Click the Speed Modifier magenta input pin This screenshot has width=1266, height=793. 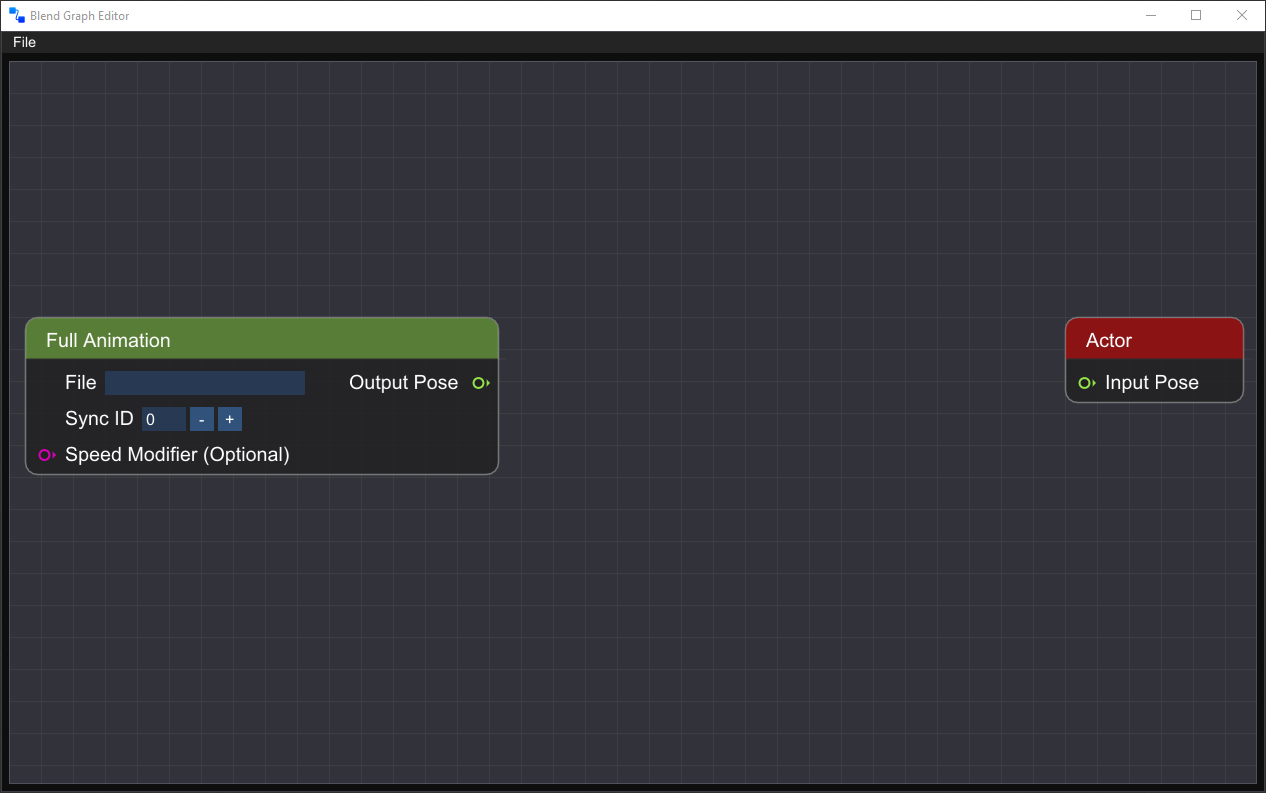pos(47,455)
